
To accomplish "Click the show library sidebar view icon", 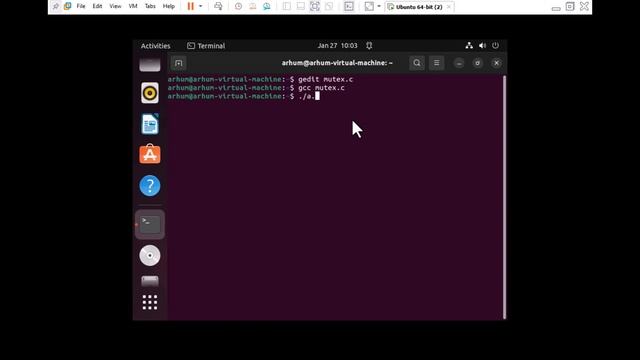I will 287,6.
